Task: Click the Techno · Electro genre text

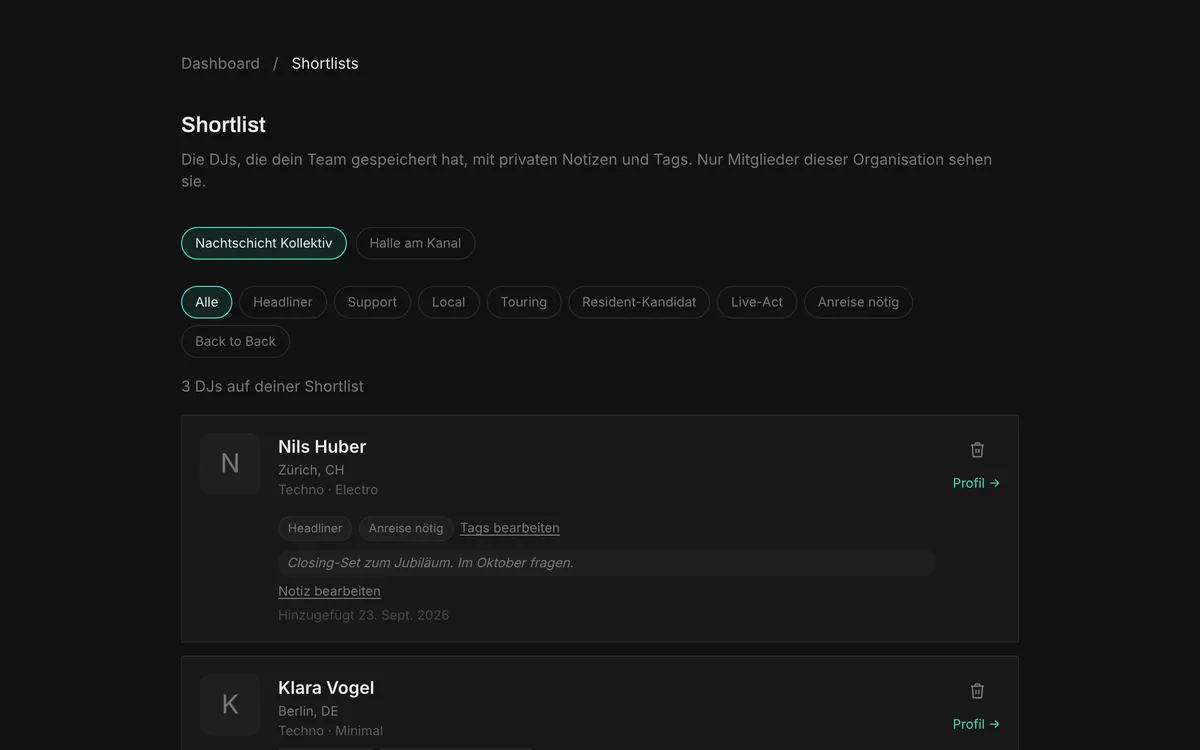Action: click(328, 490)
